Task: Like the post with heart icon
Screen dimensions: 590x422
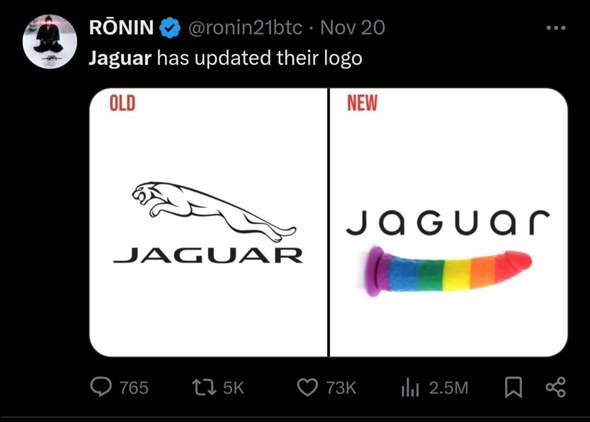Action: (307, 387)
